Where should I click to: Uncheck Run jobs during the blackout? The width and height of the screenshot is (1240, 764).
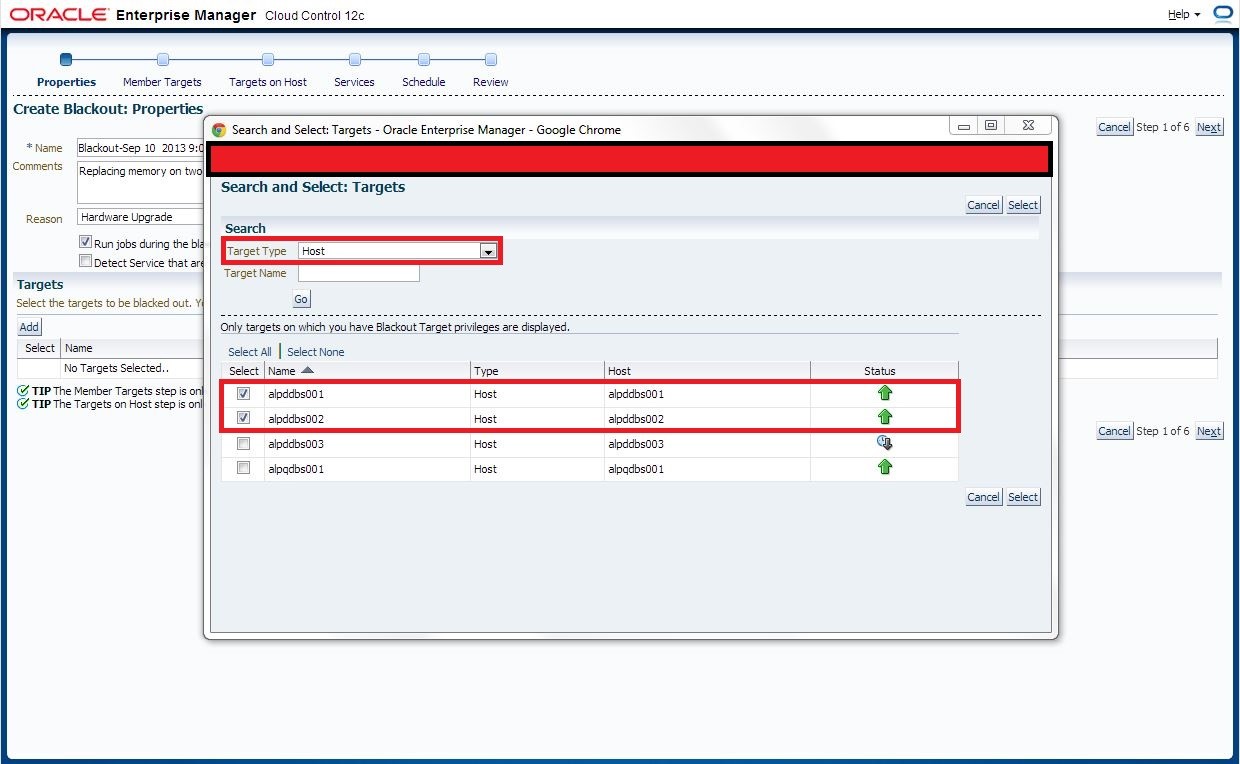pyautogui.click(x=85, y=241)
